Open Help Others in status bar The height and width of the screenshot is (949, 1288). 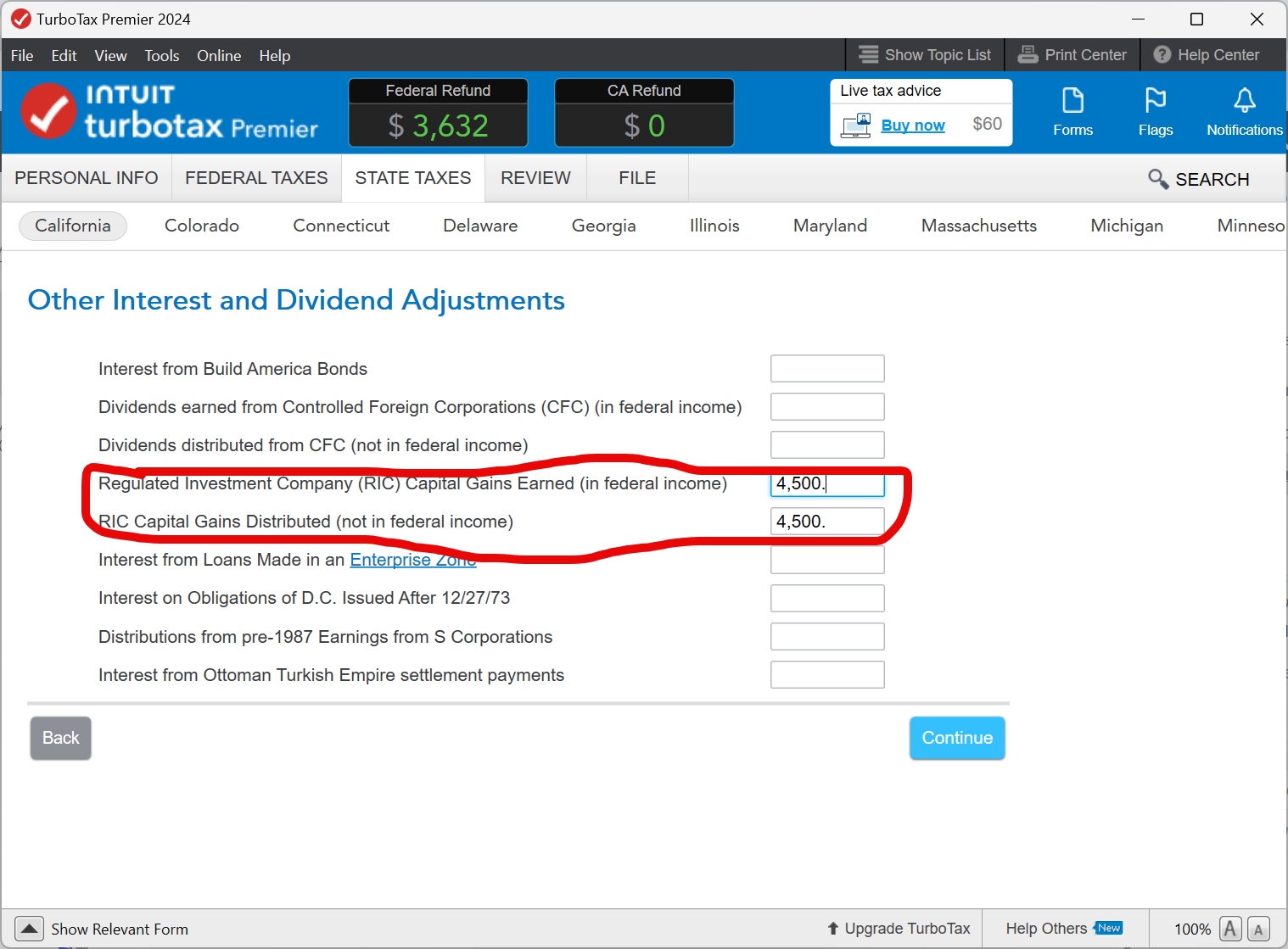(x=1064, y=929)
